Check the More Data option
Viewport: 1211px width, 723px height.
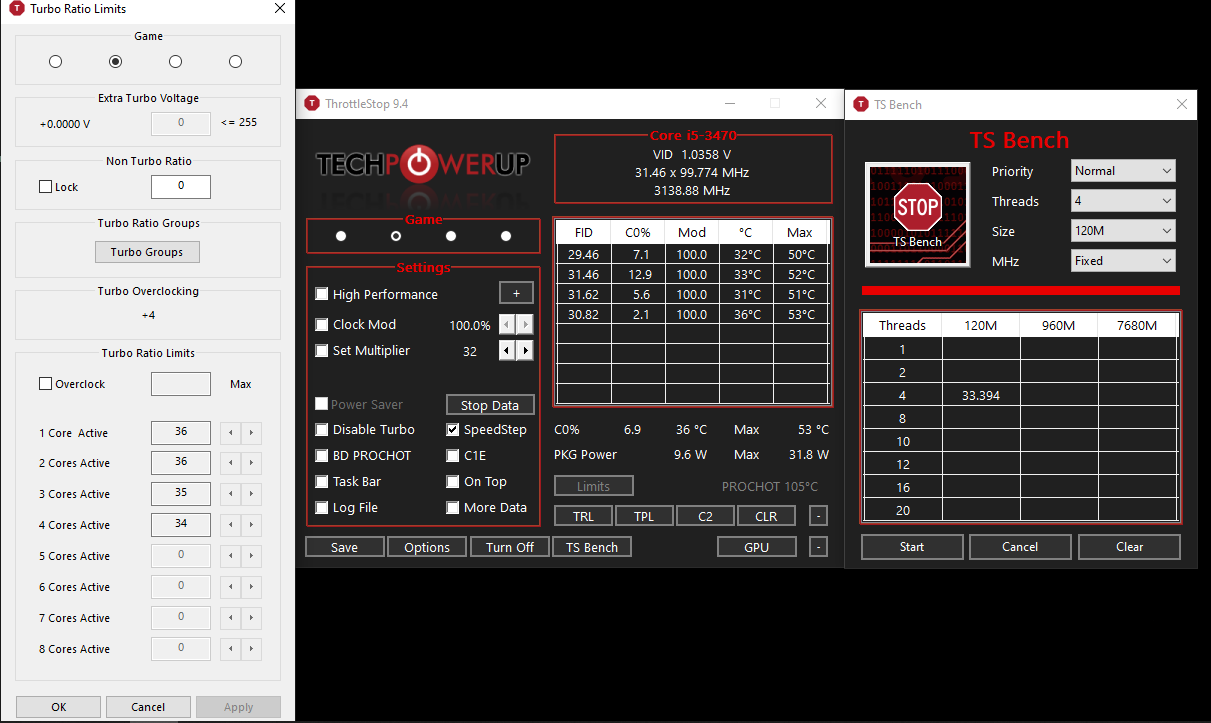click(453, 507)
